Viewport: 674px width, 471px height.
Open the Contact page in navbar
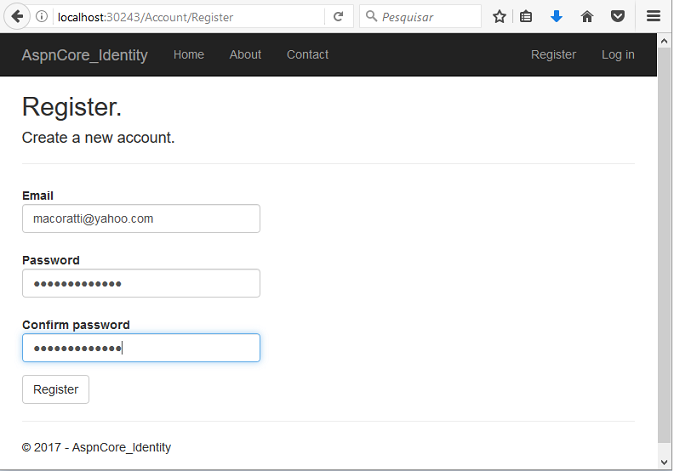click(307, 55)
